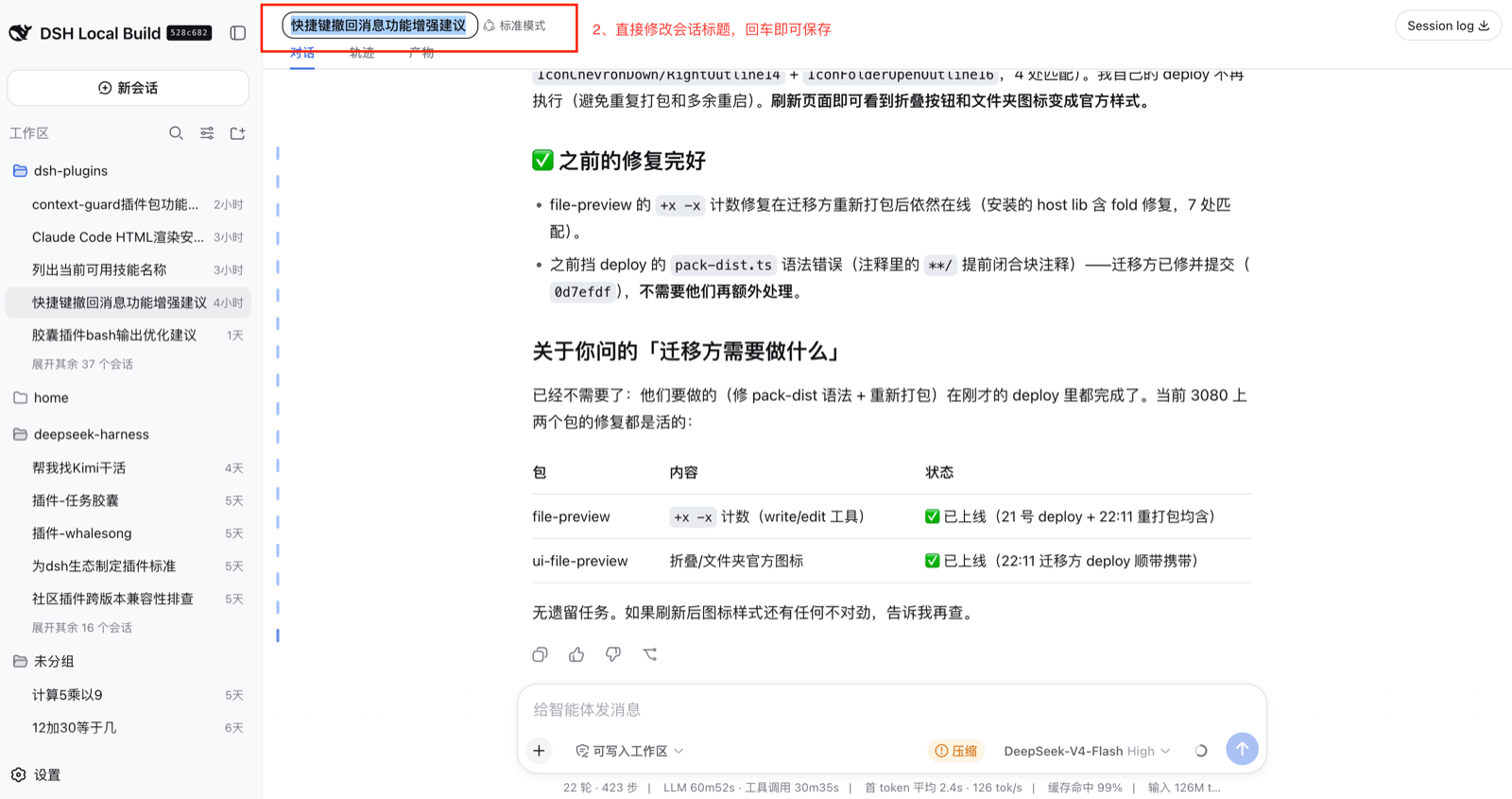Open conversation 社区插件跨版本兼容性排查

click(129, 599)
